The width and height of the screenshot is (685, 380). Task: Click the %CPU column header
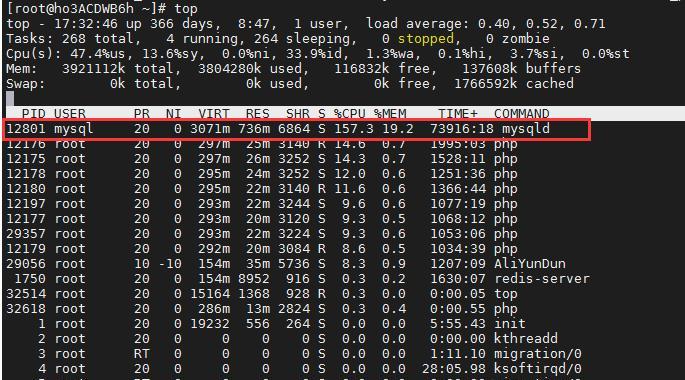coord(349,114)
